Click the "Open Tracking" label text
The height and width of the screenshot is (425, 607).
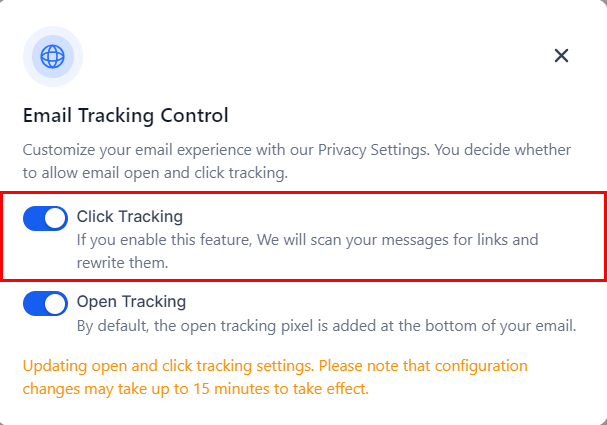point(131,301)
